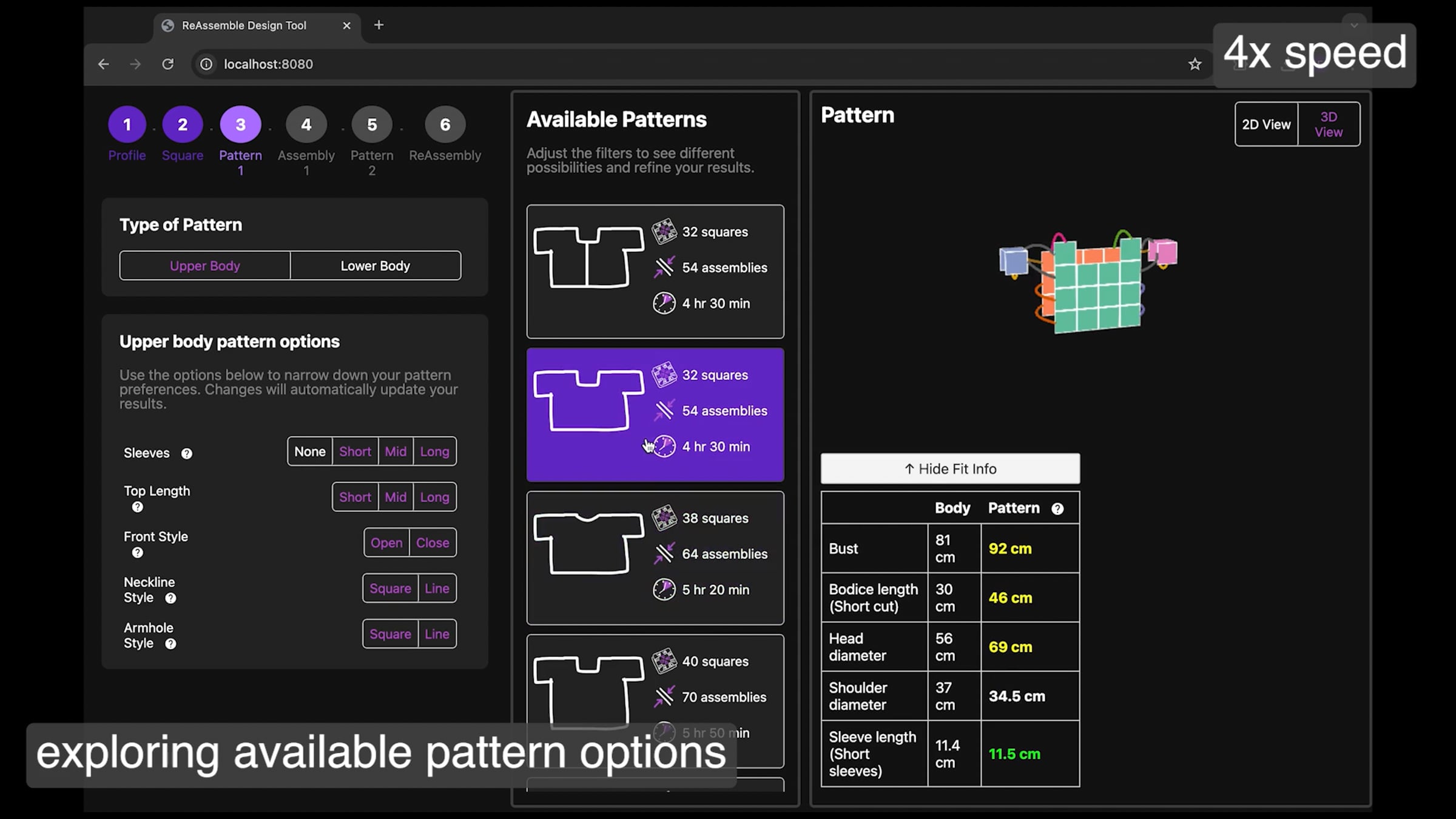Click the Top Length help question mark
The height and width of the screenshot is (819, 1456).
click(x=138, y=507)
